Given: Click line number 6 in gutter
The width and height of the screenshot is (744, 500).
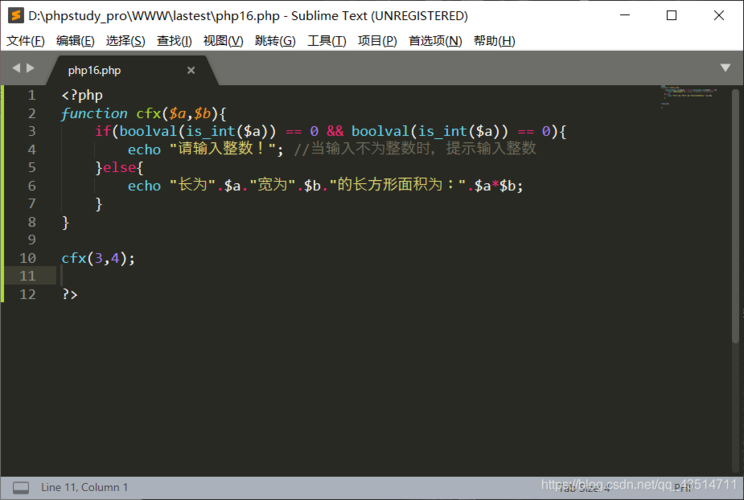Looking at the screenshot, I should tap(32, 185).
